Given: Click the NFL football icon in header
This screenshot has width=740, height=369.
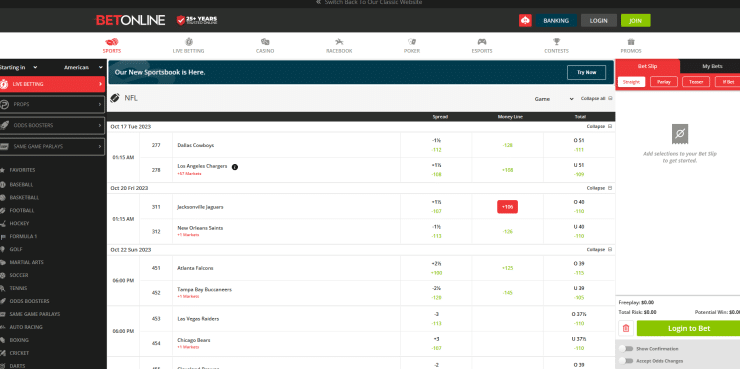Looking at the screenshot, I should pyautogui.click(x=115, y=98).
